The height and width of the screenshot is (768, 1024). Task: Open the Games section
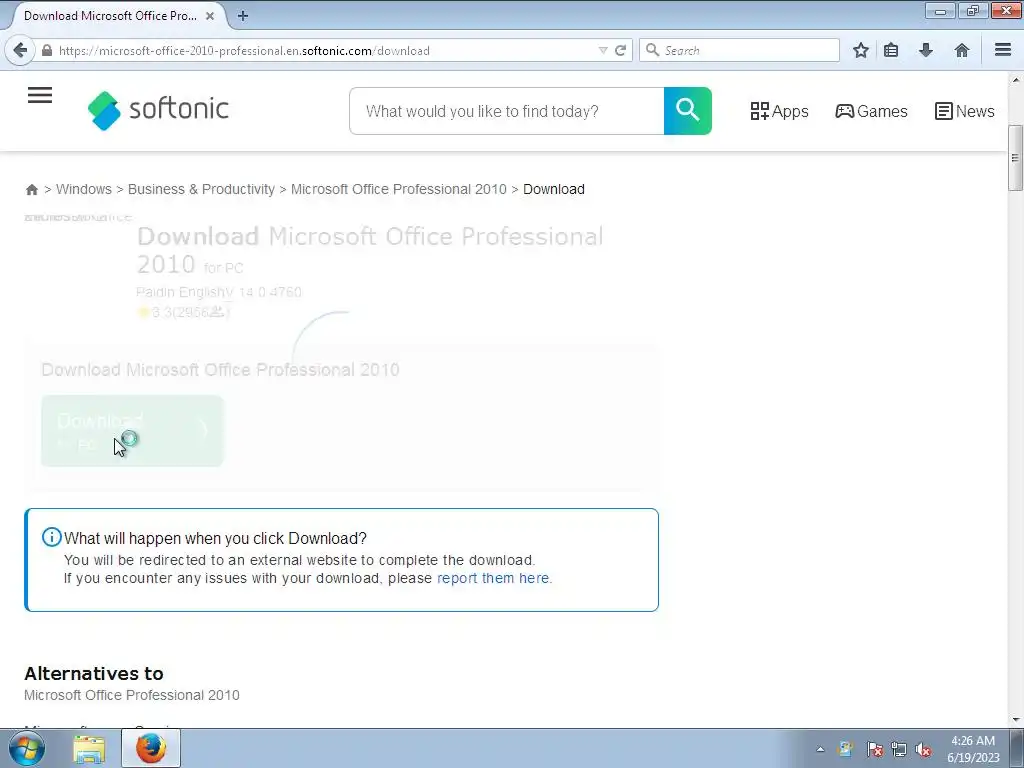[871, 111]
